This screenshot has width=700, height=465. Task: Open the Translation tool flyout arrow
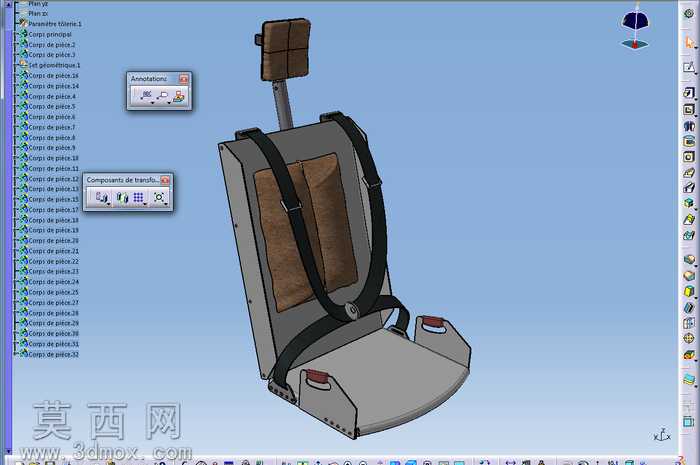[x=108, y=204]
